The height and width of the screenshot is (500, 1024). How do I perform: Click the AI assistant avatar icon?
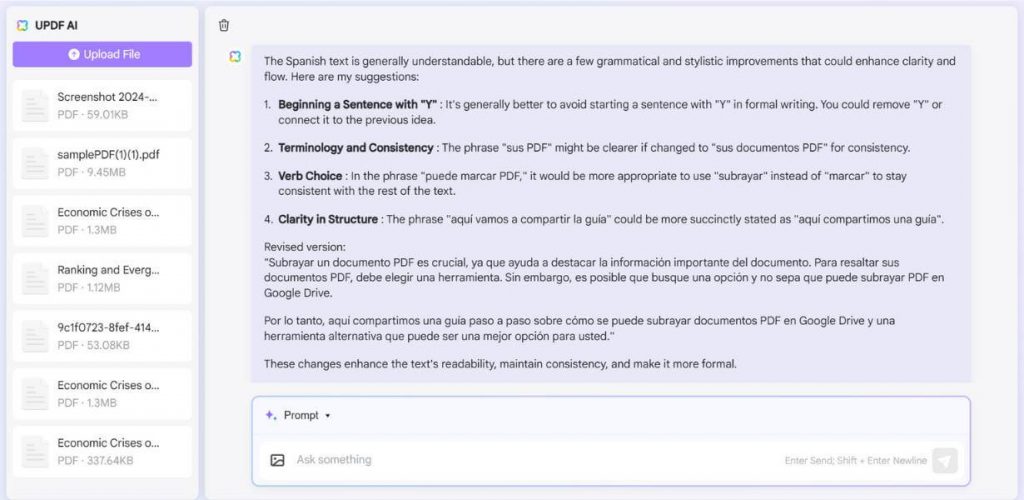pyautogui.click(x=234, y=57)
